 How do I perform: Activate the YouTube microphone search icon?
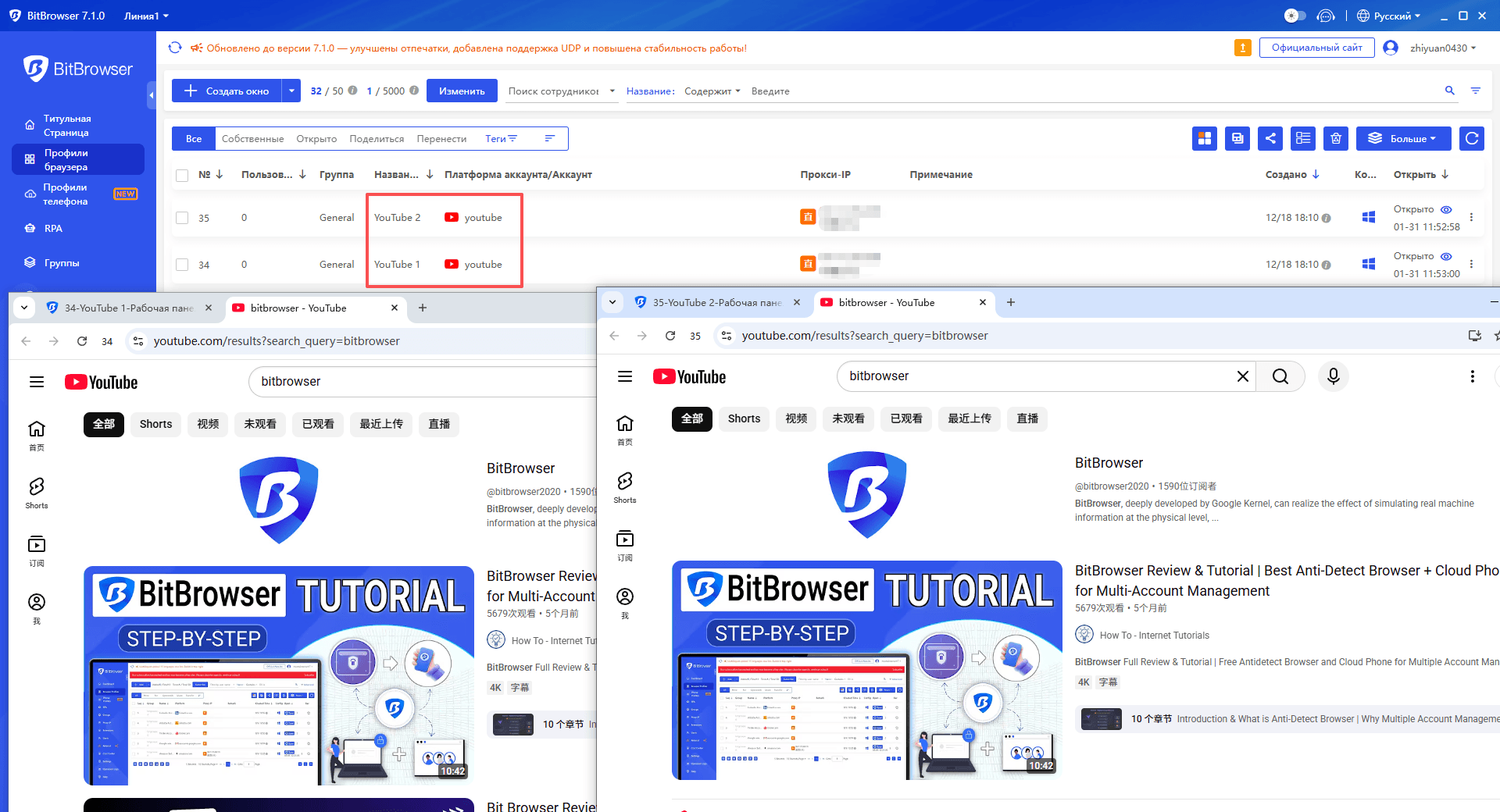[1333, 376]
